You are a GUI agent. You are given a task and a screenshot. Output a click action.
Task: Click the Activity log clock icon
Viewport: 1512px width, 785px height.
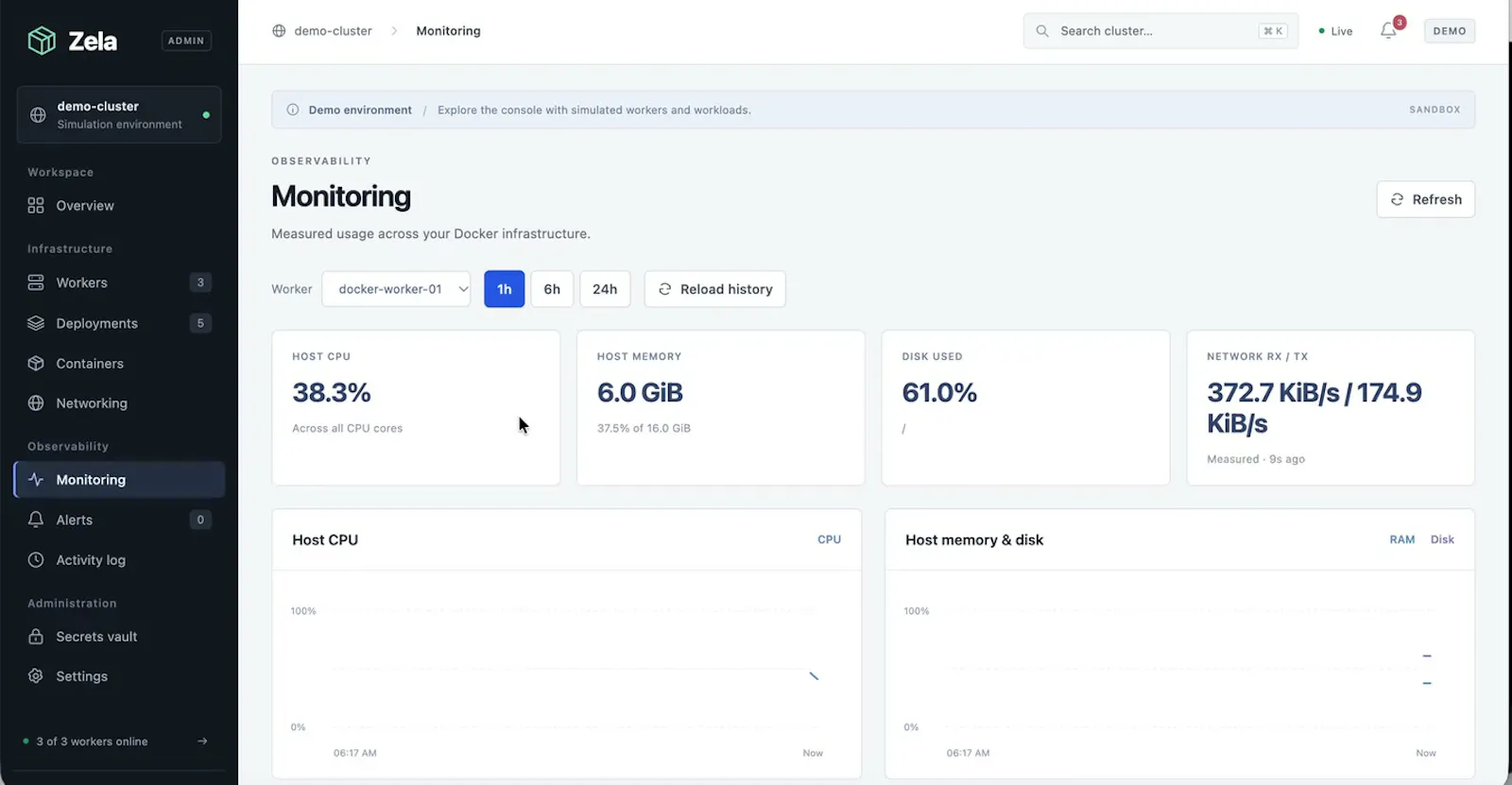(36, 560)
